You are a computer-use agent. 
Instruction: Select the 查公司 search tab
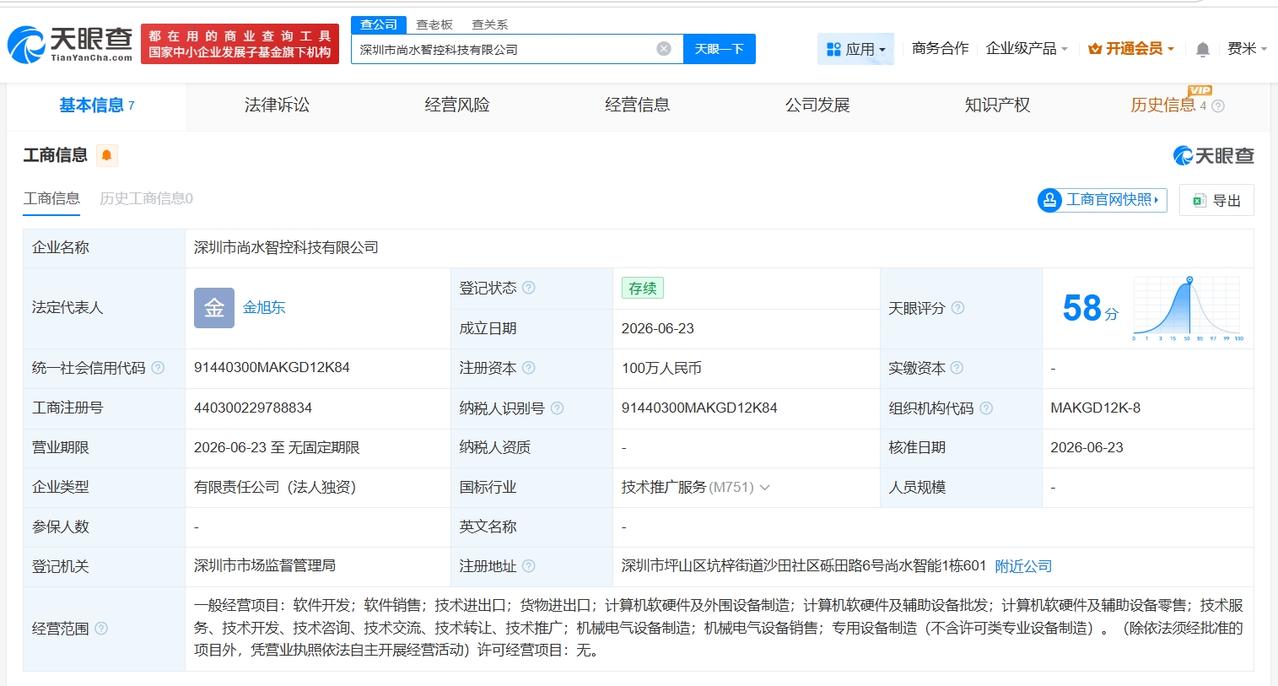click(379, 24)
